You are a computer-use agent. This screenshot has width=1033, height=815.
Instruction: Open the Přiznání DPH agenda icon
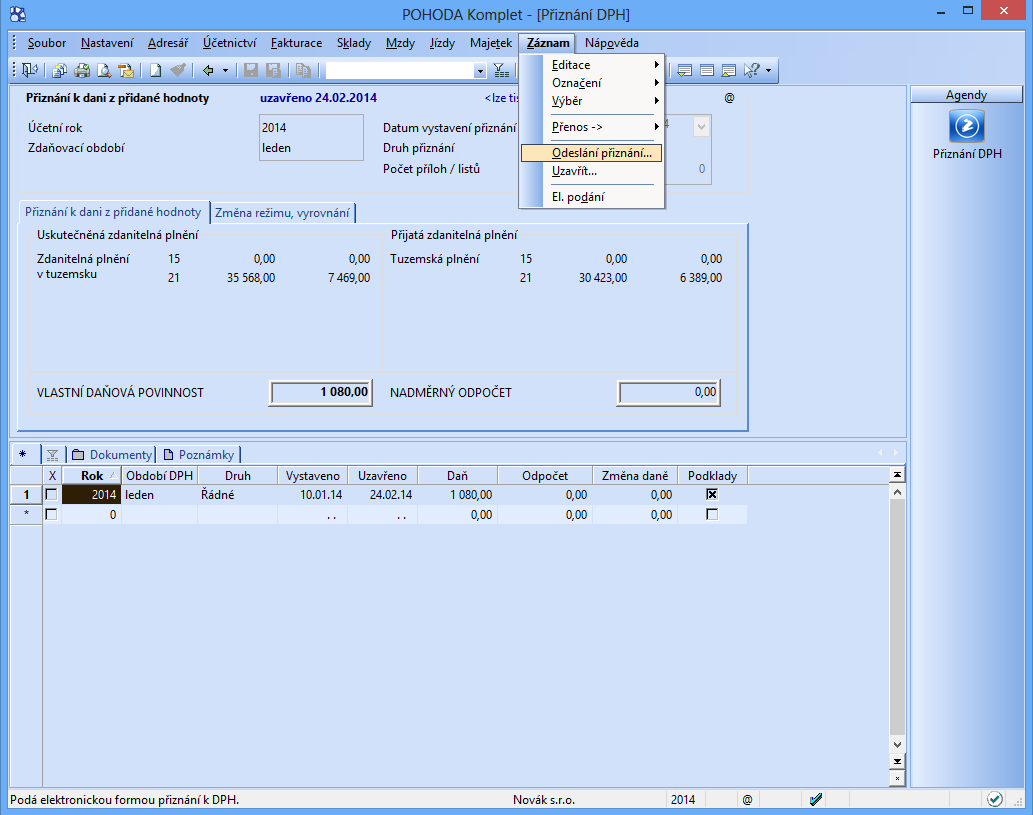(966, 127)
